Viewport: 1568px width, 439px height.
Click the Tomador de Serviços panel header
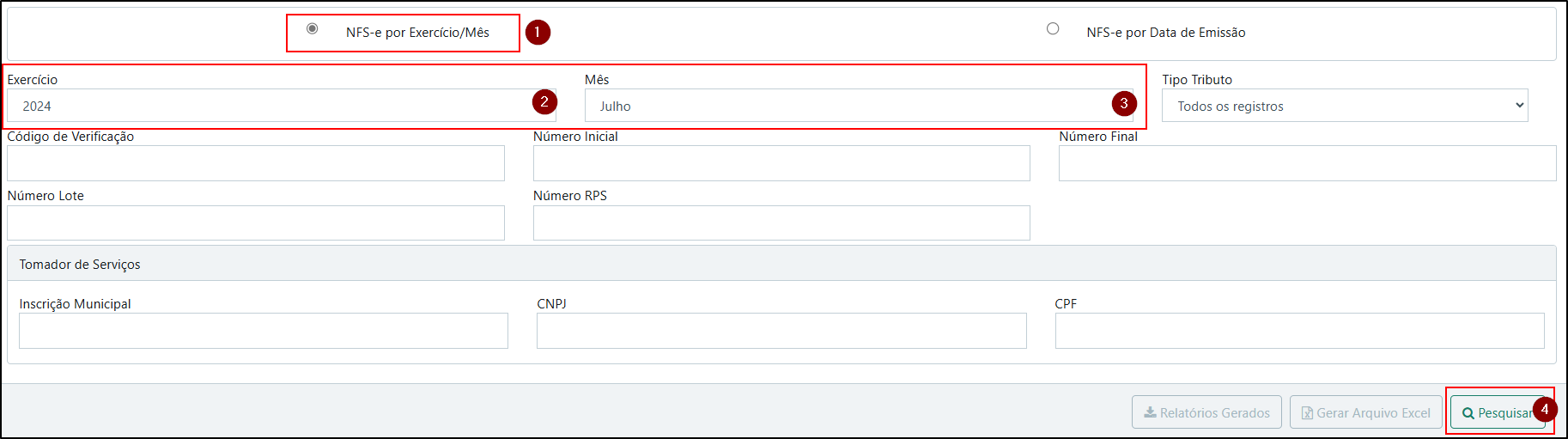[x=781, y=264]
